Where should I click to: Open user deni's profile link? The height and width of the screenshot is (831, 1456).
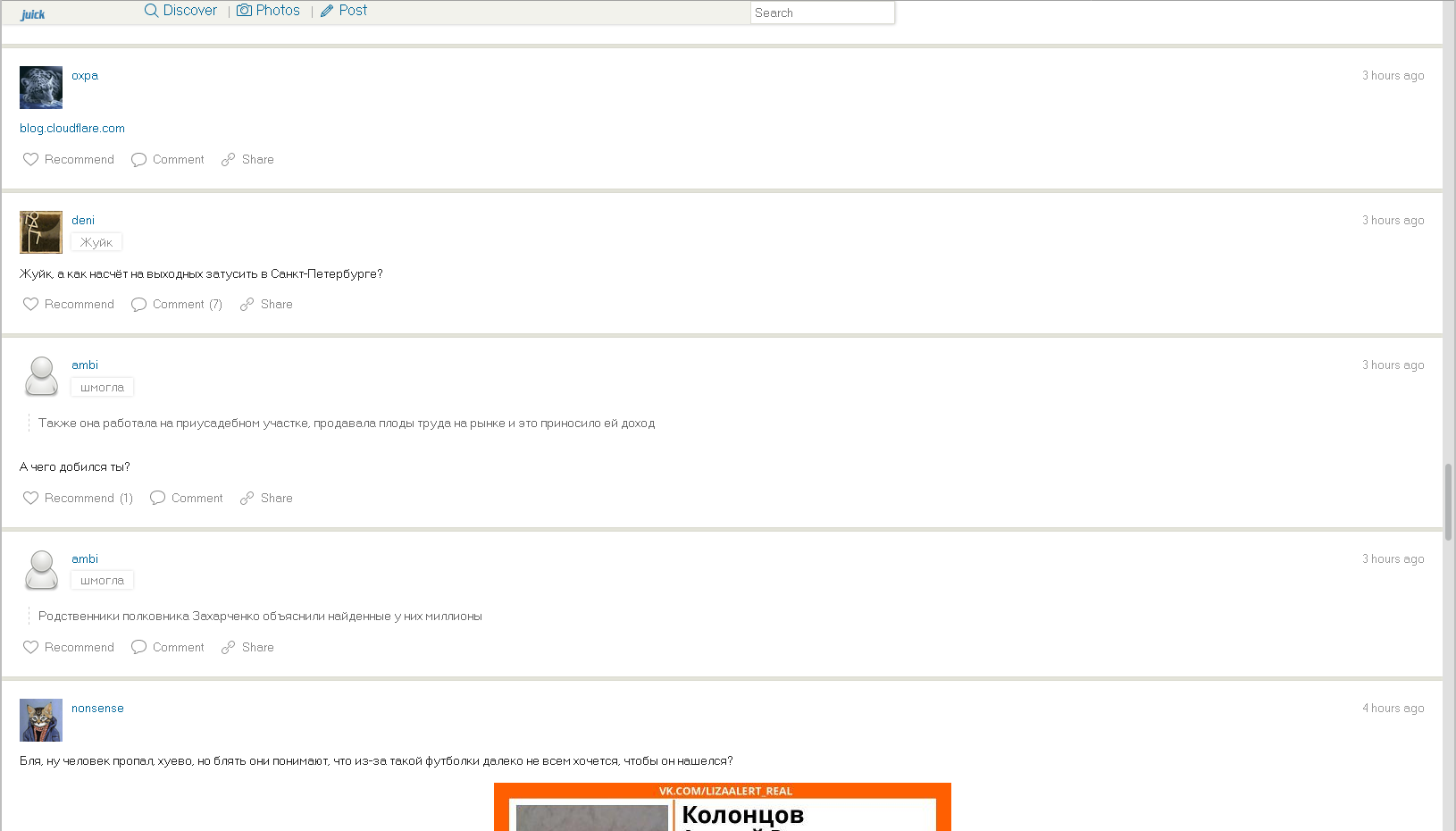(83, 221)
